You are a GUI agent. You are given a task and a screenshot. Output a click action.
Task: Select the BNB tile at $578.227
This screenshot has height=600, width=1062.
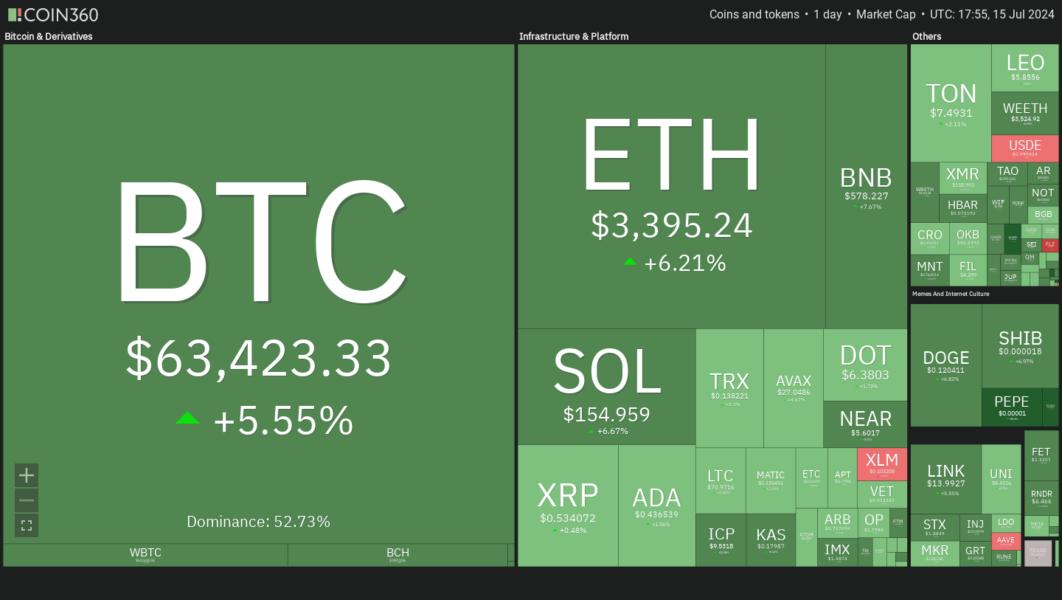coord(866,186)
